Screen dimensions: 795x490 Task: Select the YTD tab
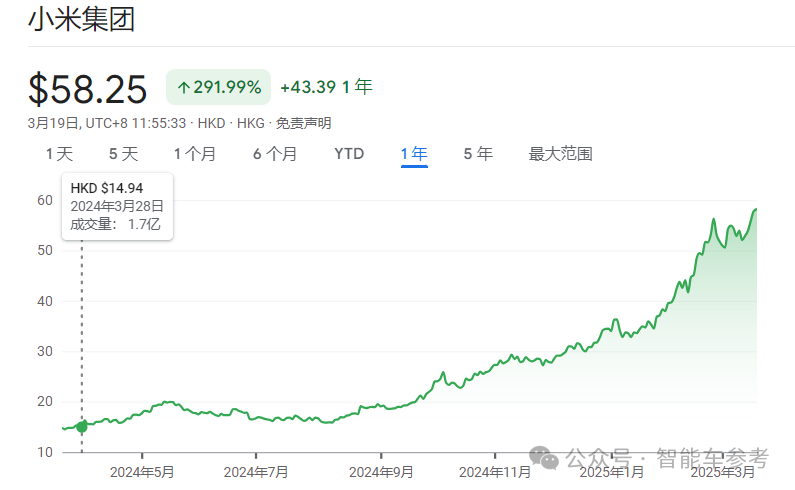coord(349,154)
